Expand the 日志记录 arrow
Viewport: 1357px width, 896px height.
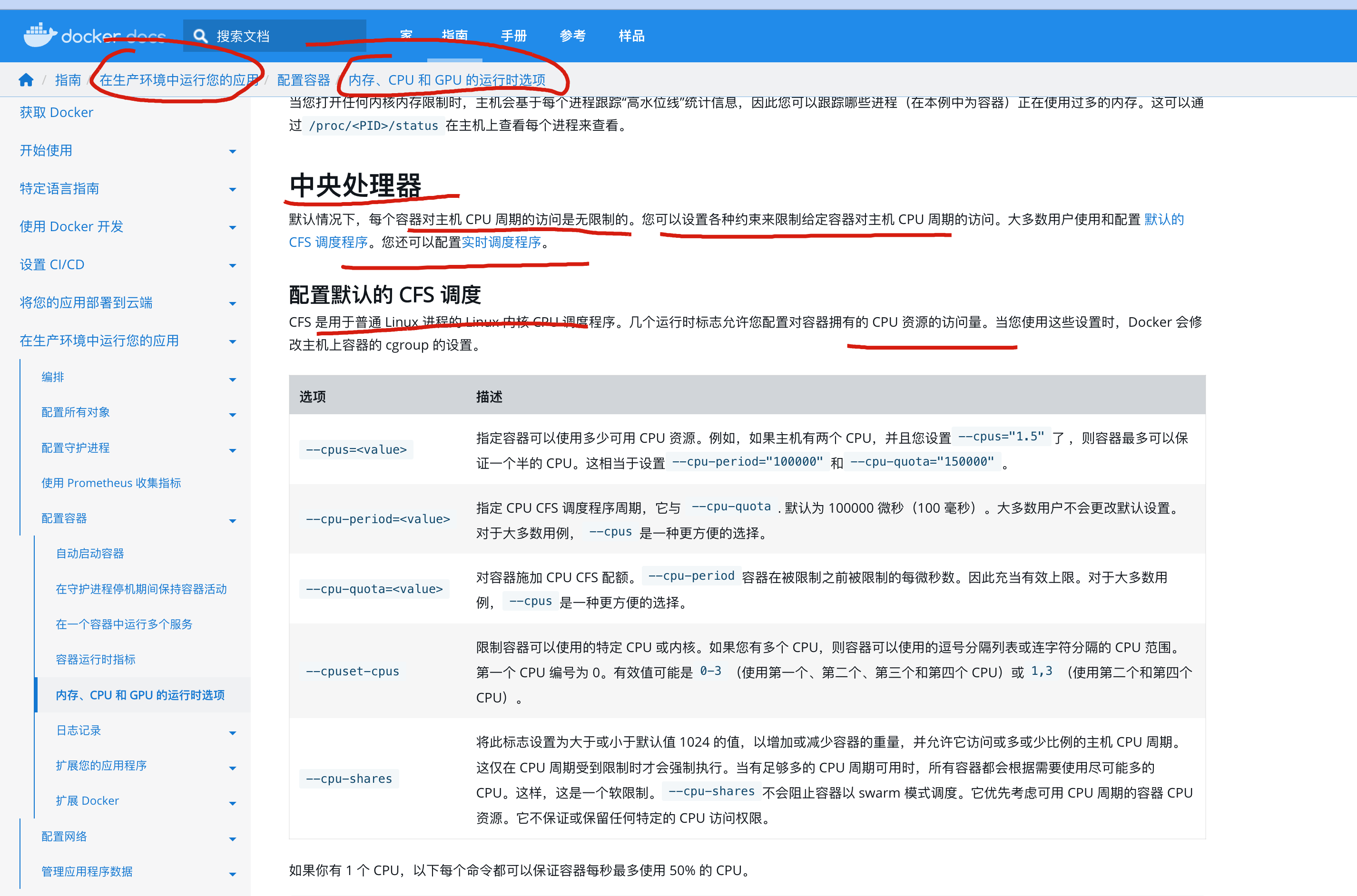coord(232,732)
